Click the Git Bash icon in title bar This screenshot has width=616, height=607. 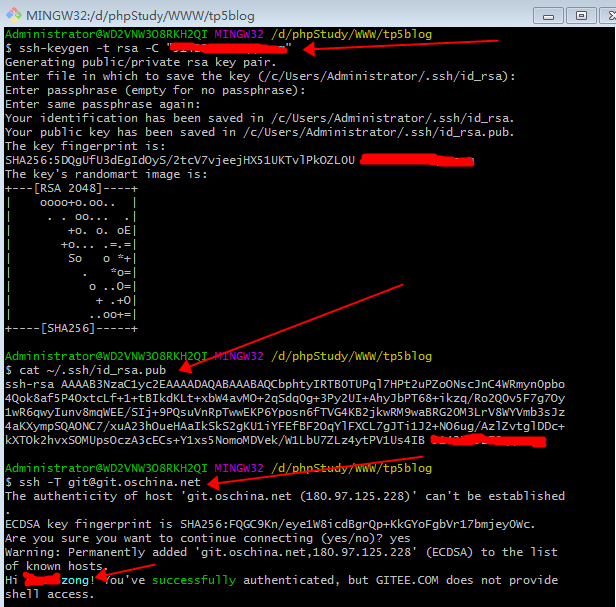(x=14, y=15)
